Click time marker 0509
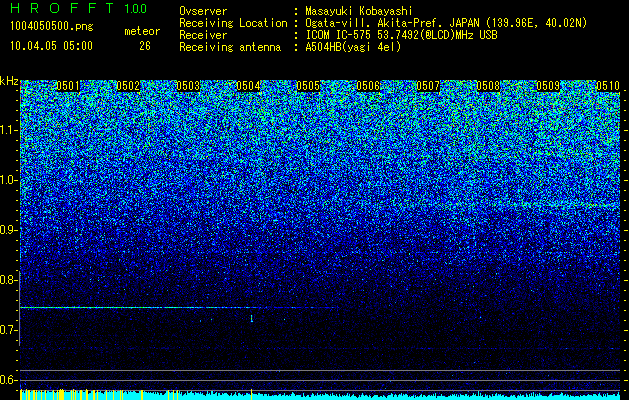629x400 pixels. (x=548, y=86)
